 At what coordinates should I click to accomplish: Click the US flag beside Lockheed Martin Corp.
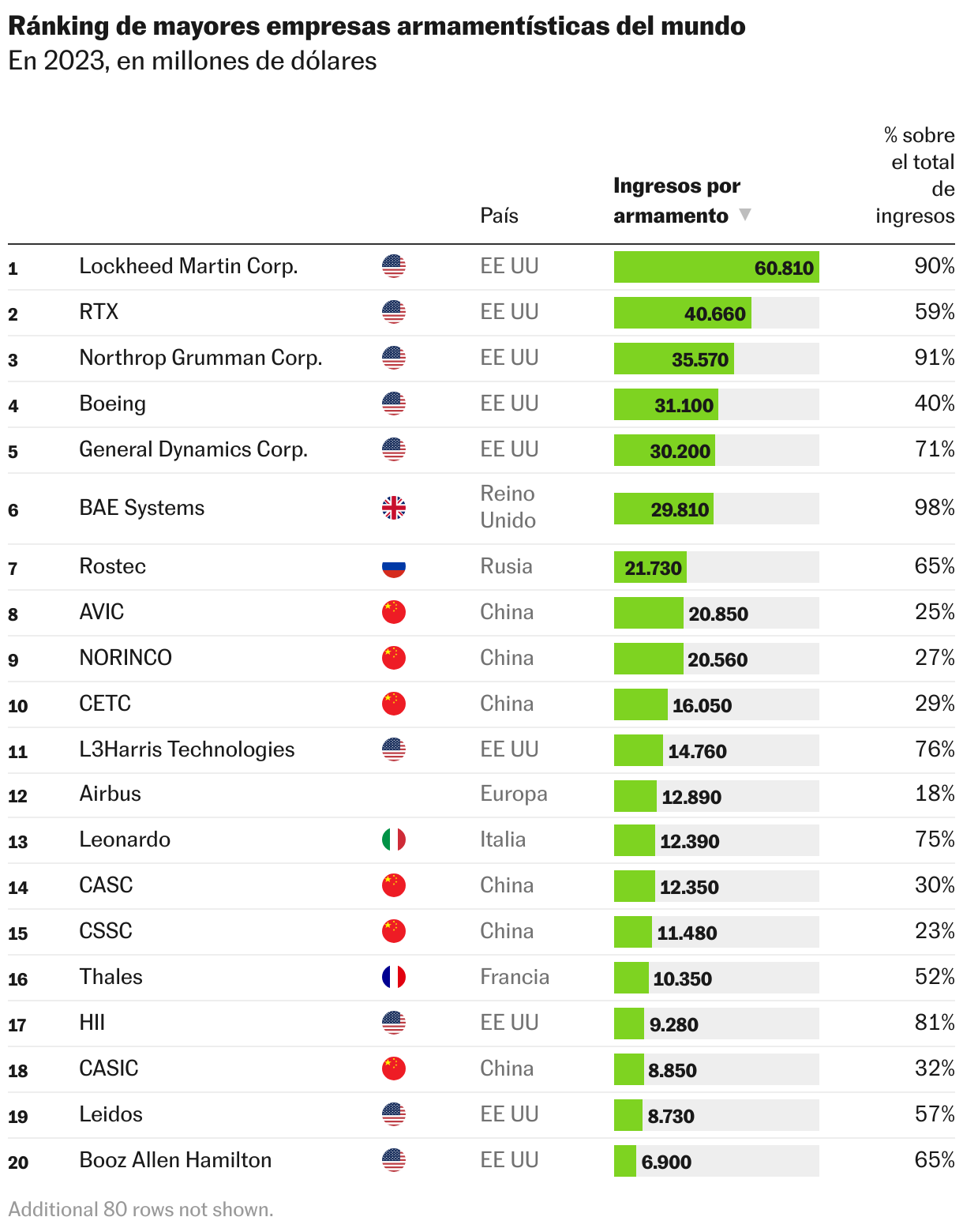click(394, 266)
